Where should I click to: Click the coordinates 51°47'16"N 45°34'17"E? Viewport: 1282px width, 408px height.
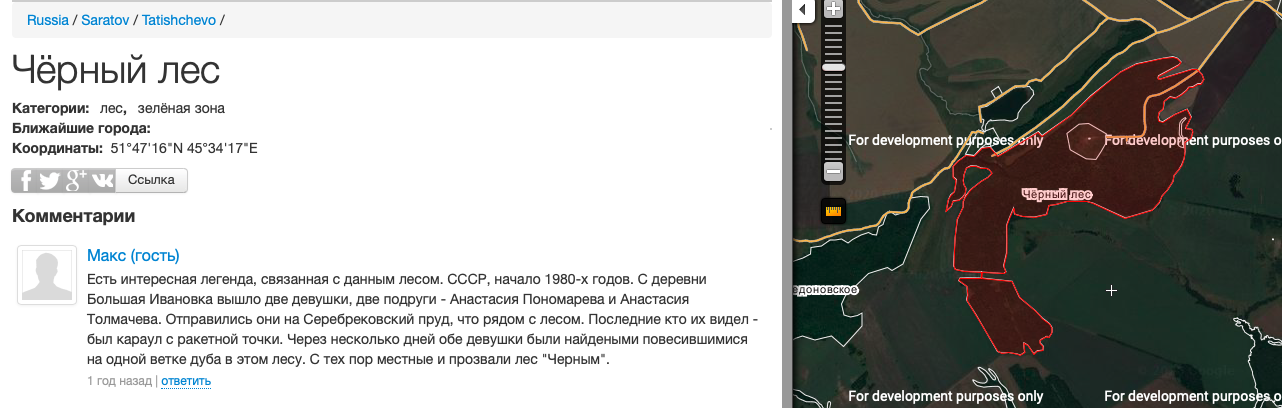(x=184, y=148)
